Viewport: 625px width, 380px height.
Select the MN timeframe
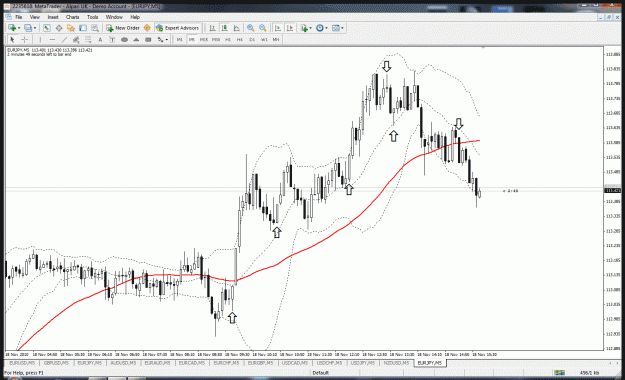point(276,39)
